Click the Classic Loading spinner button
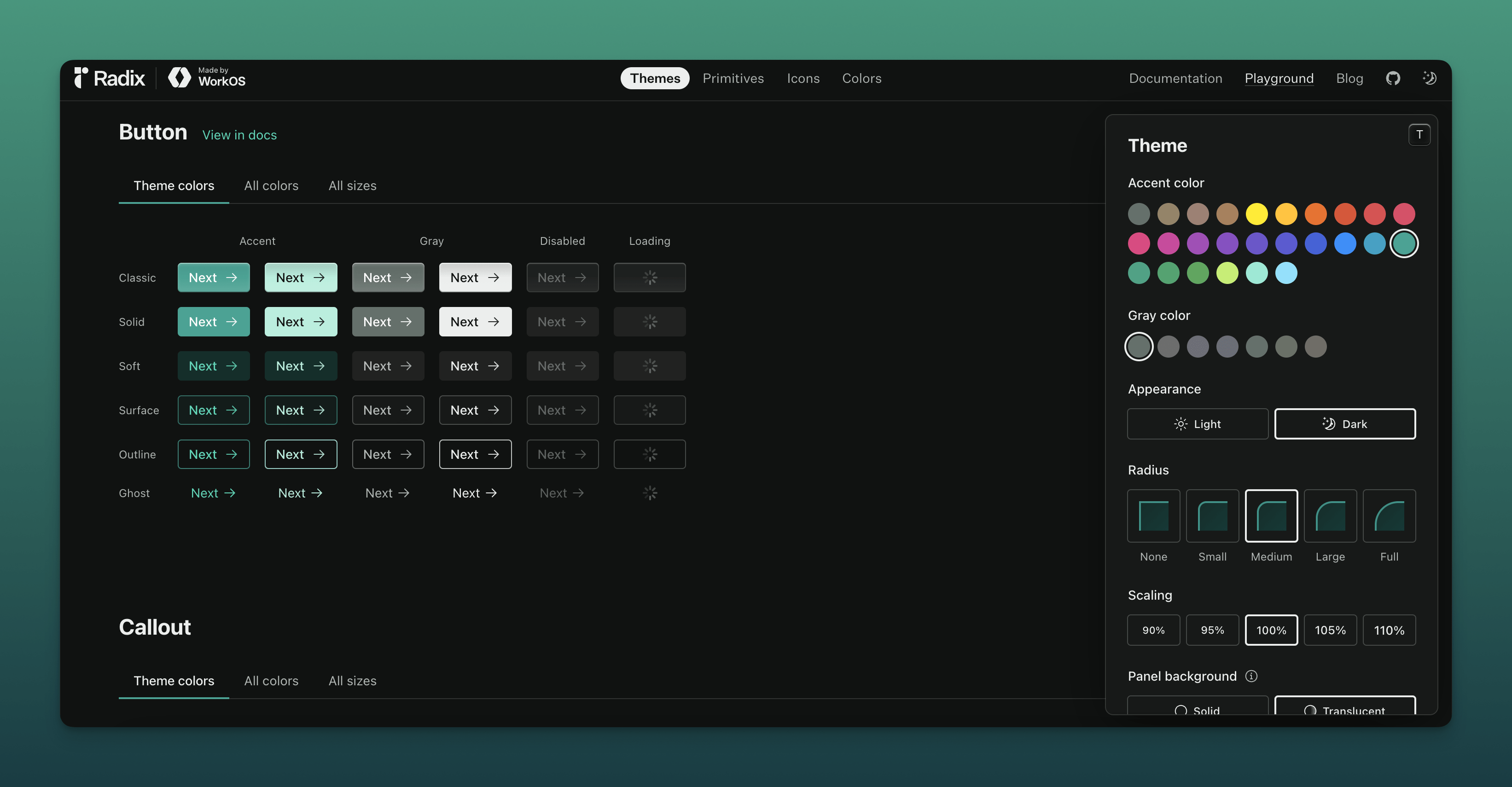The image size is (1512, 787). coord(650,278)
